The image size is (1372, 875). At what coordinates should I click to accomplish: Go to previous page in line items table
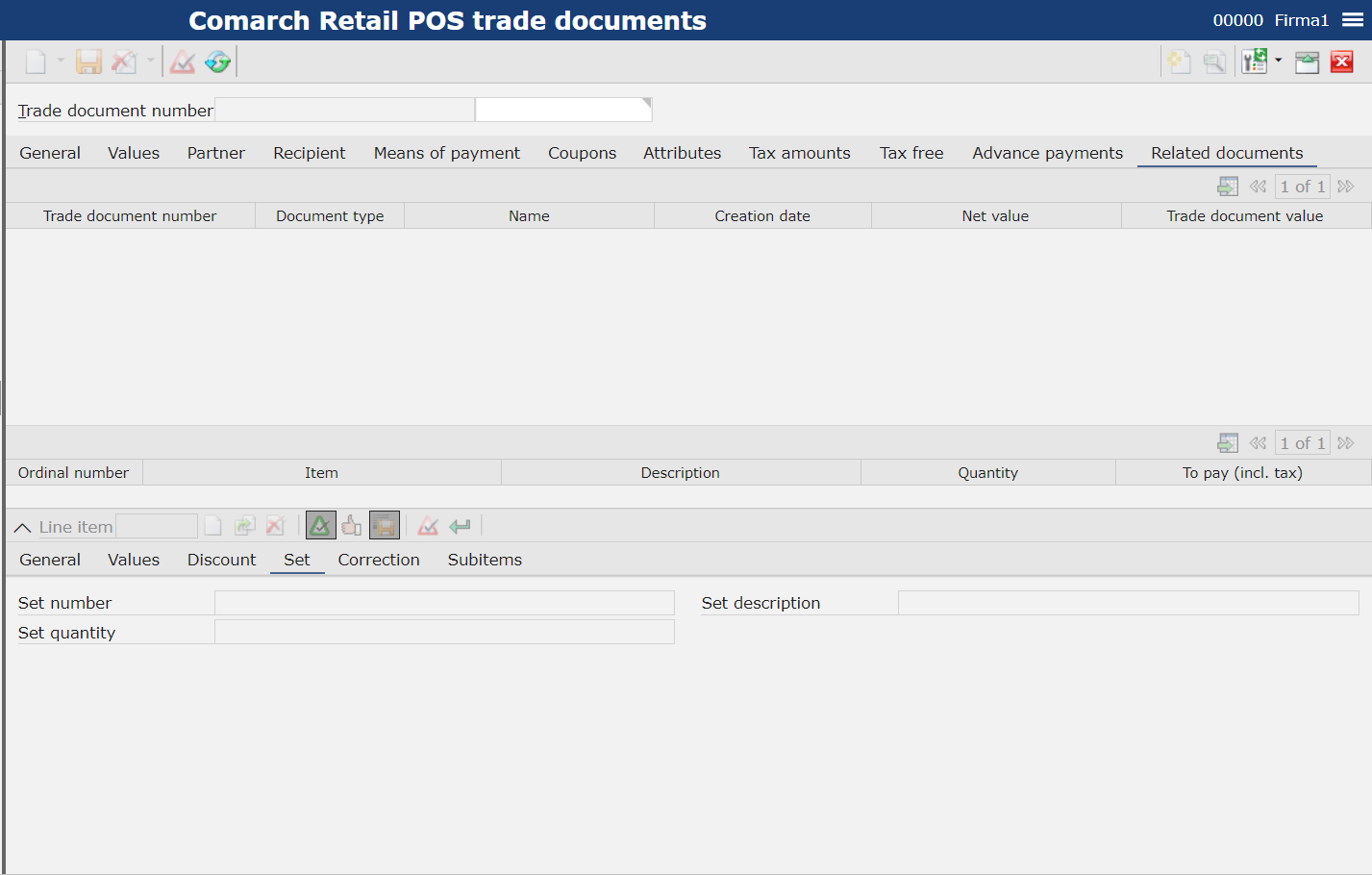(1258, 443)
